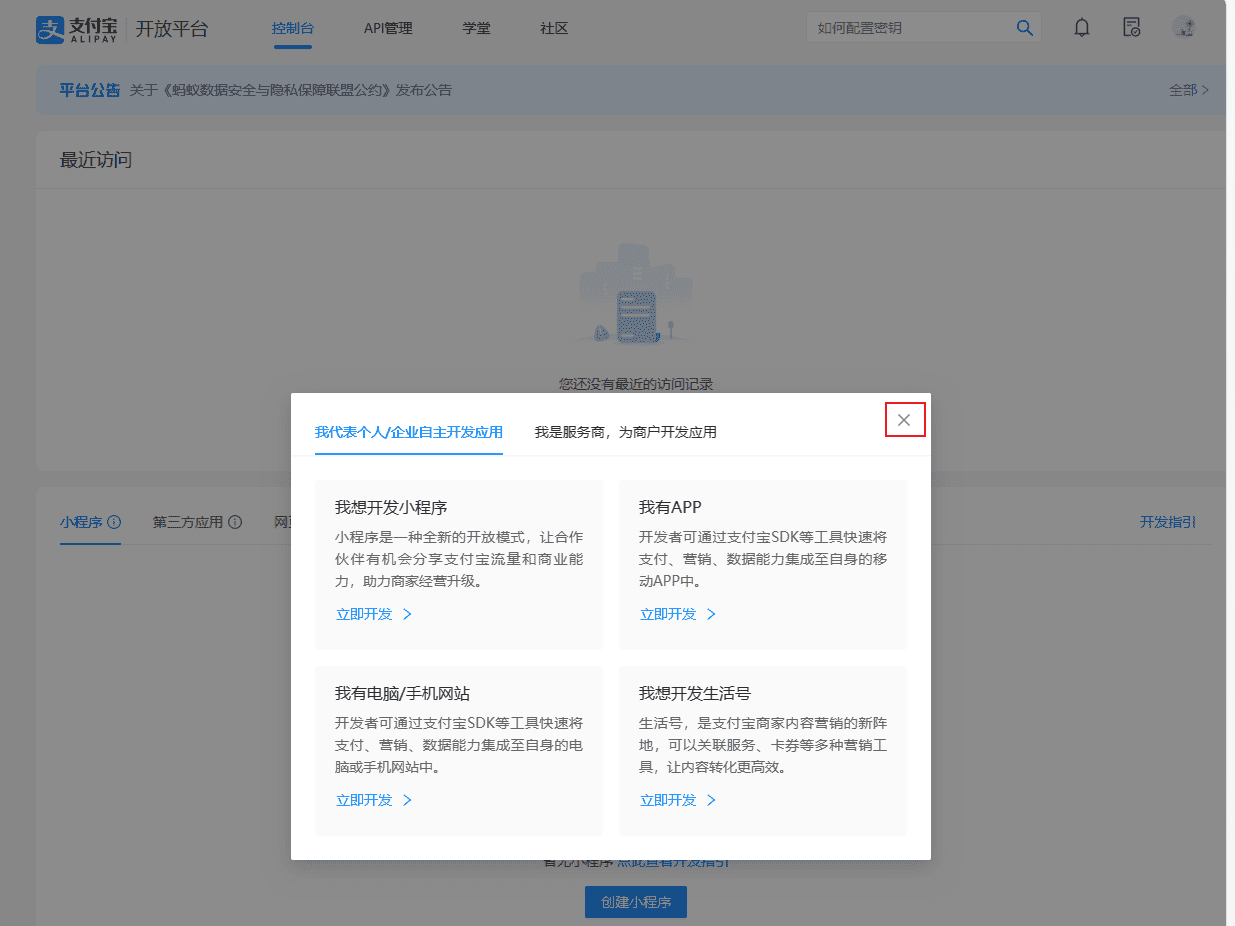Click the 创建小程序 button
Viewport: 1235px width, 926px height.
(x=636, y=902)
